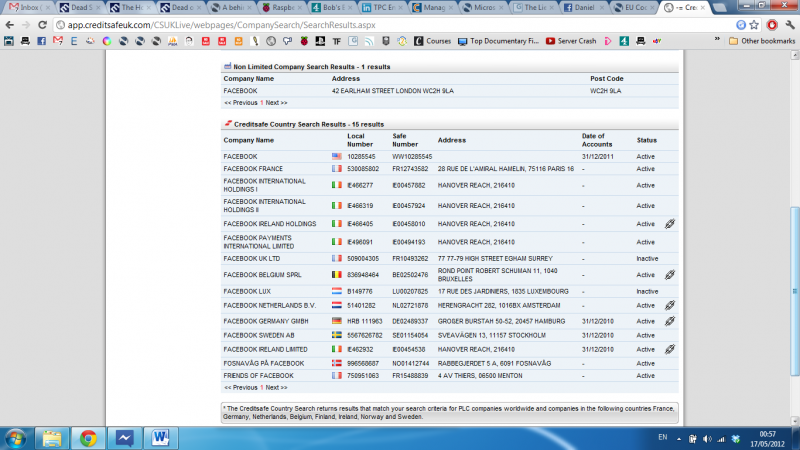Image resolution: width=800 pixels, height=450 pixels.
Task: Open the Top Documentary Fi... bookmark
Action: (x=498, y=41)
